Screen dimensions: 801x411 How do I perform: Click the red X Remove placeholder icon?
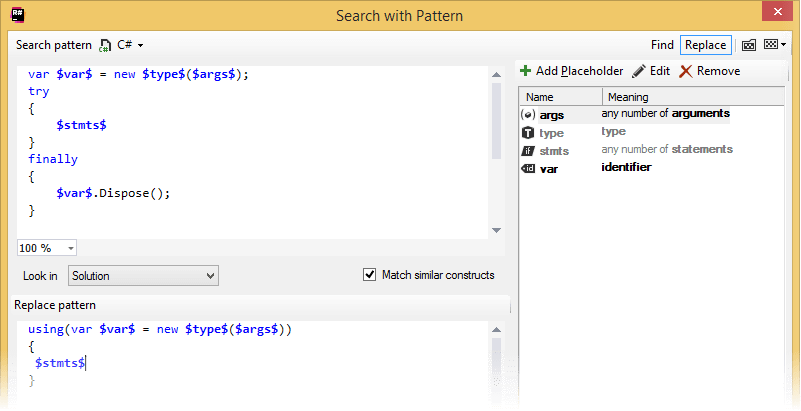click(685, 71)
